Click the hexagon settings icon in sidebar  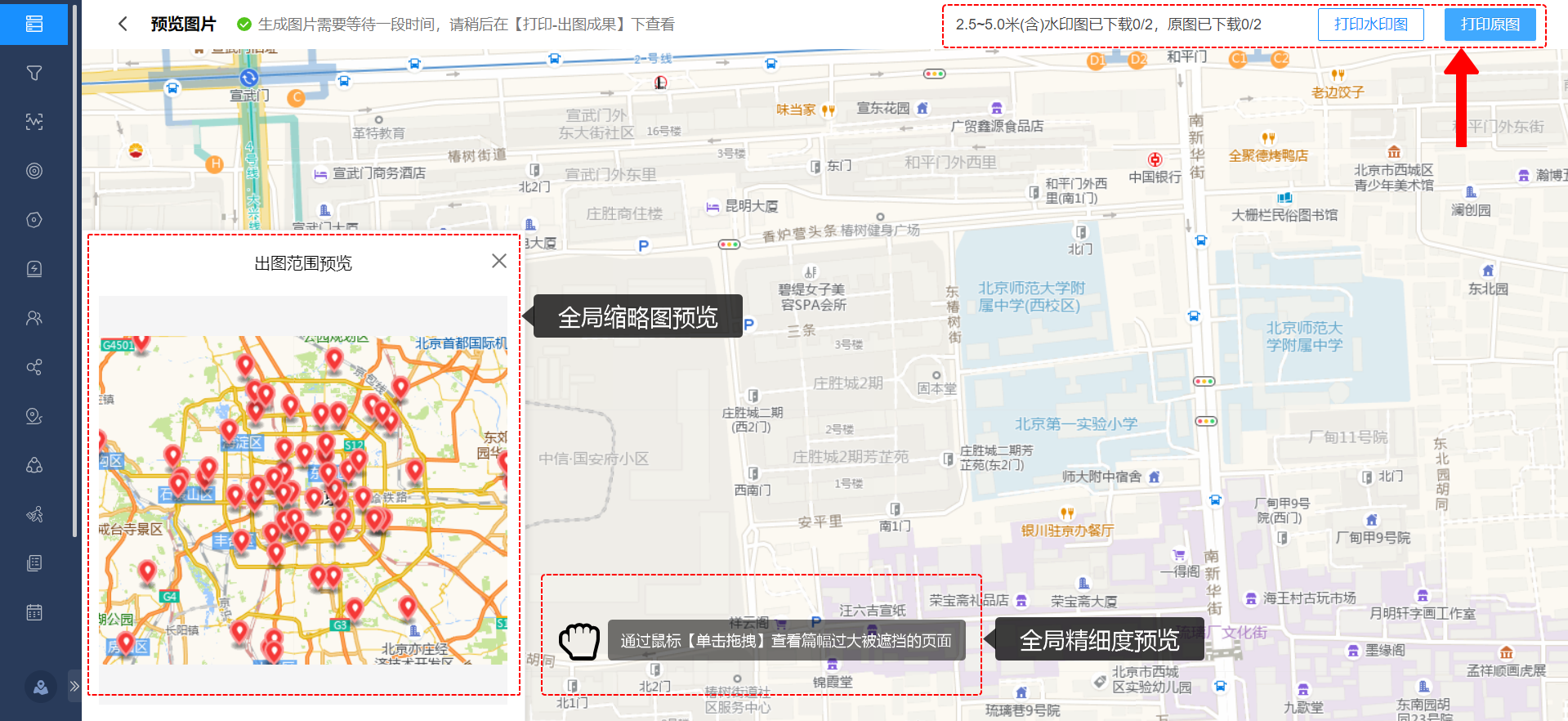(34, 220)
